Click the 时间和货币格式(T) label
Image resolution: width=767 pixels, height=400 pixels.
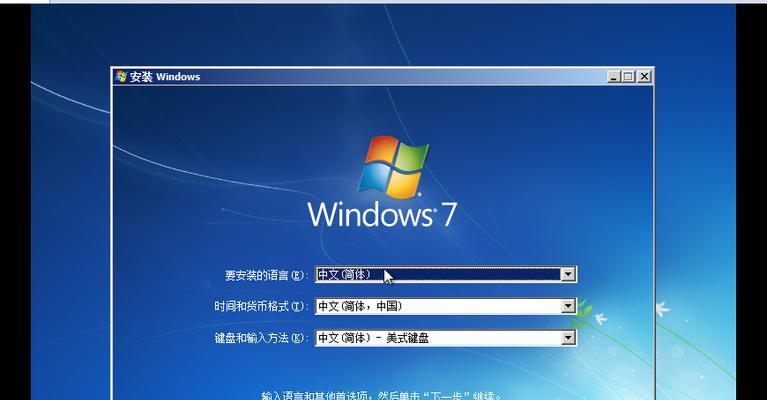pos(261,307)
